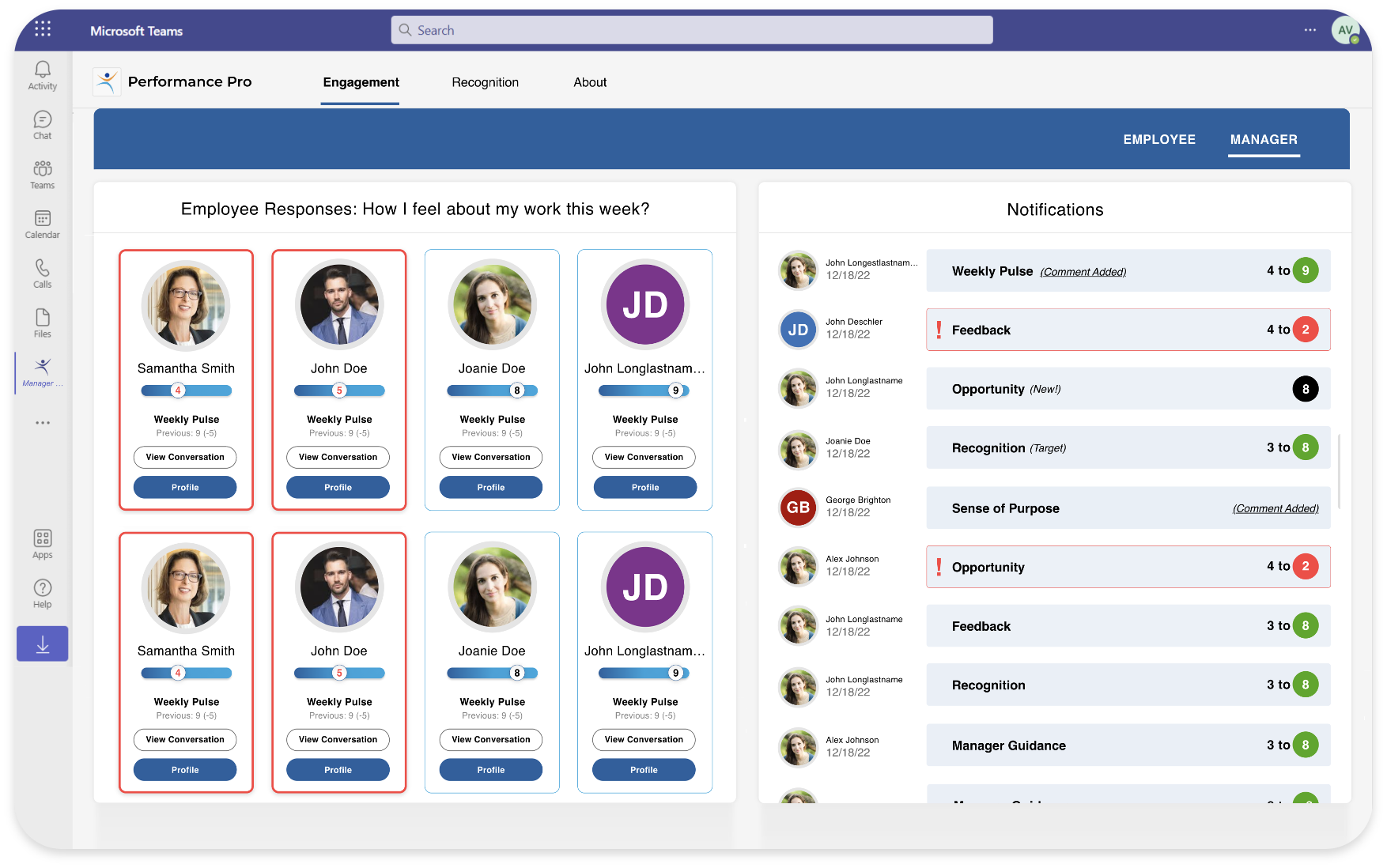The image size is (1387, 868).
Task: Open the AV profile avatar menu
Action: tap(1345, 31)
